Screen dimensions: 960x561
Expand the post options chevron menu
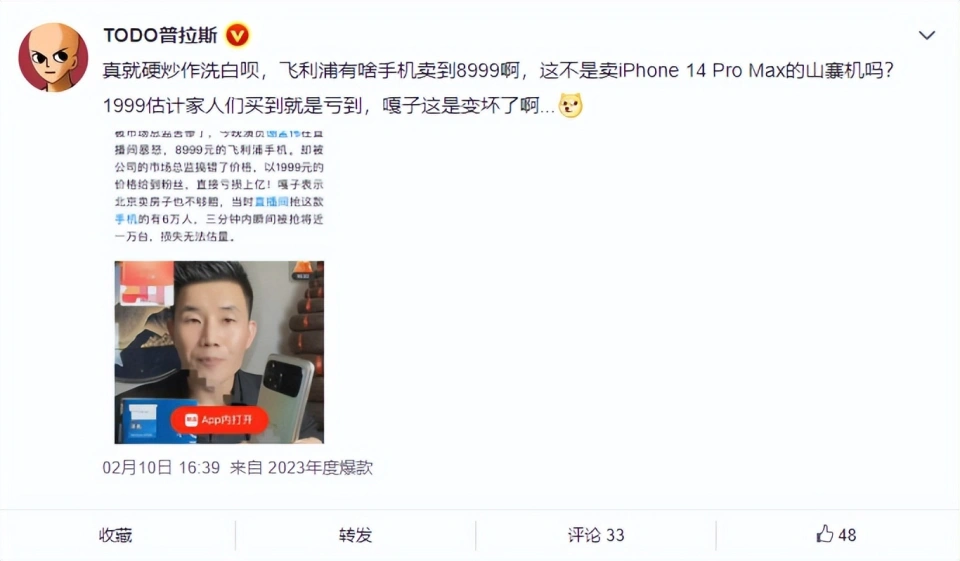click(927, 36)
